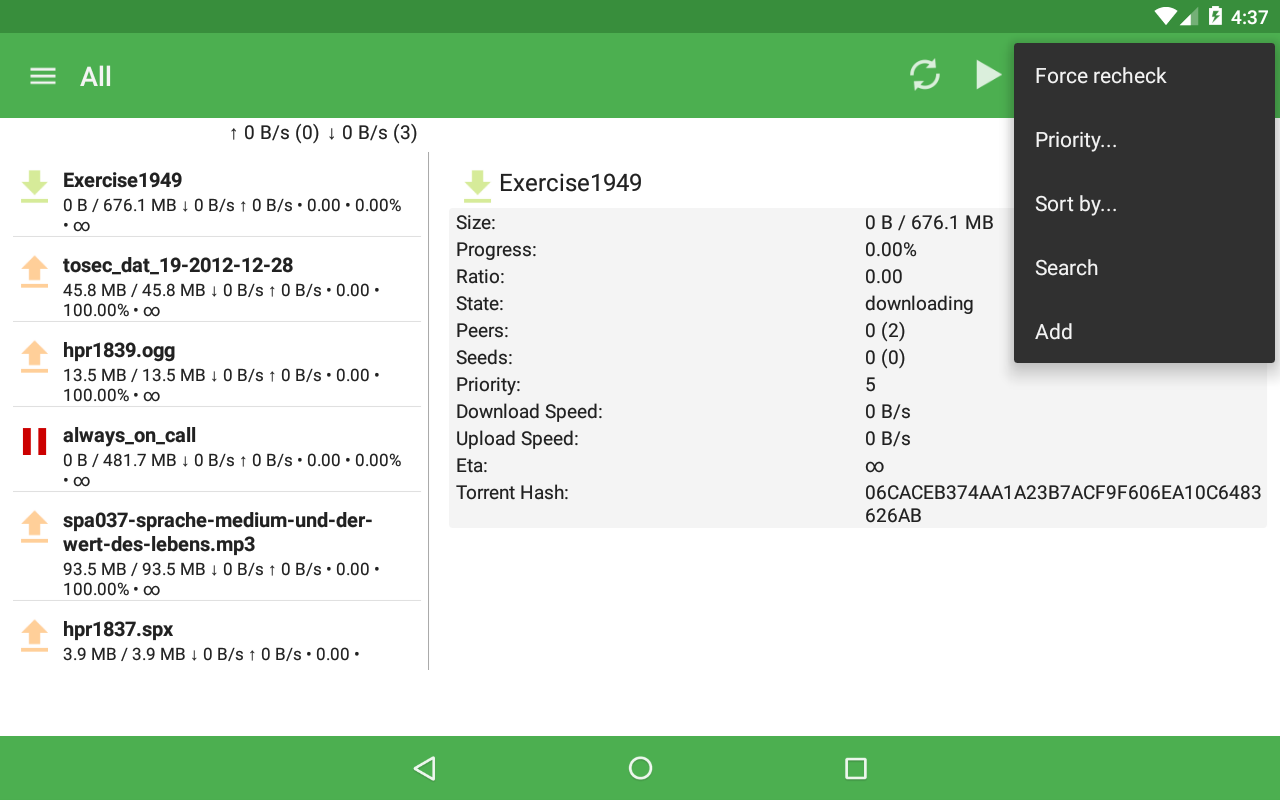This screenshot has height=800, width=1280.
Task: Tap the battery status icon
Action: coord(1215,16)
